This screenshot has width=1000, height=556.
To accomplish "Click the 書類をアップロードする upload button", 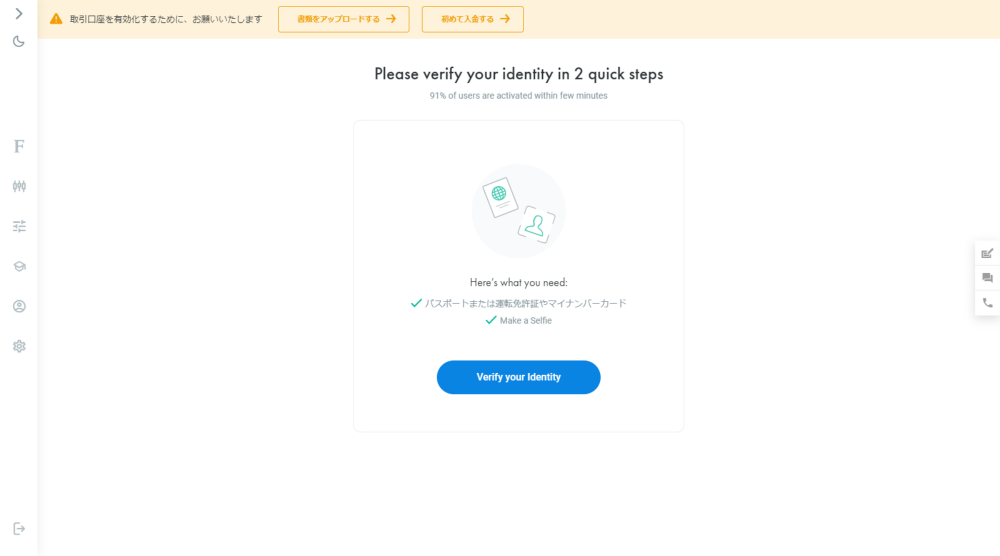I will pyautogui.click(x=344, y=19).
